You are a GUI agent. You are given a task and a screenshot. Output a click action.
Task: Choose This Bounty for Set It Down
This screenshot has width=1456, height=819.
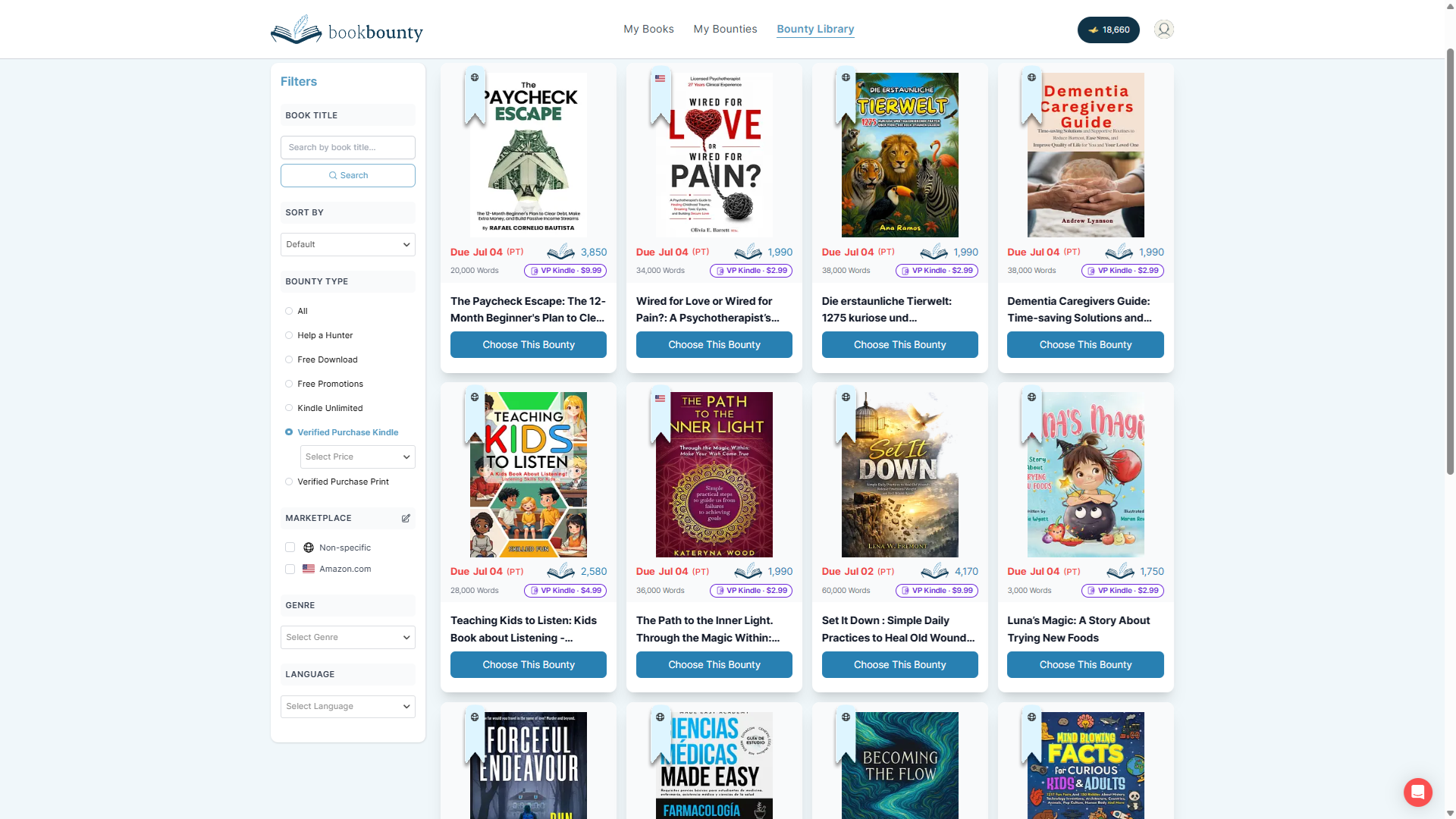point(900,664)
